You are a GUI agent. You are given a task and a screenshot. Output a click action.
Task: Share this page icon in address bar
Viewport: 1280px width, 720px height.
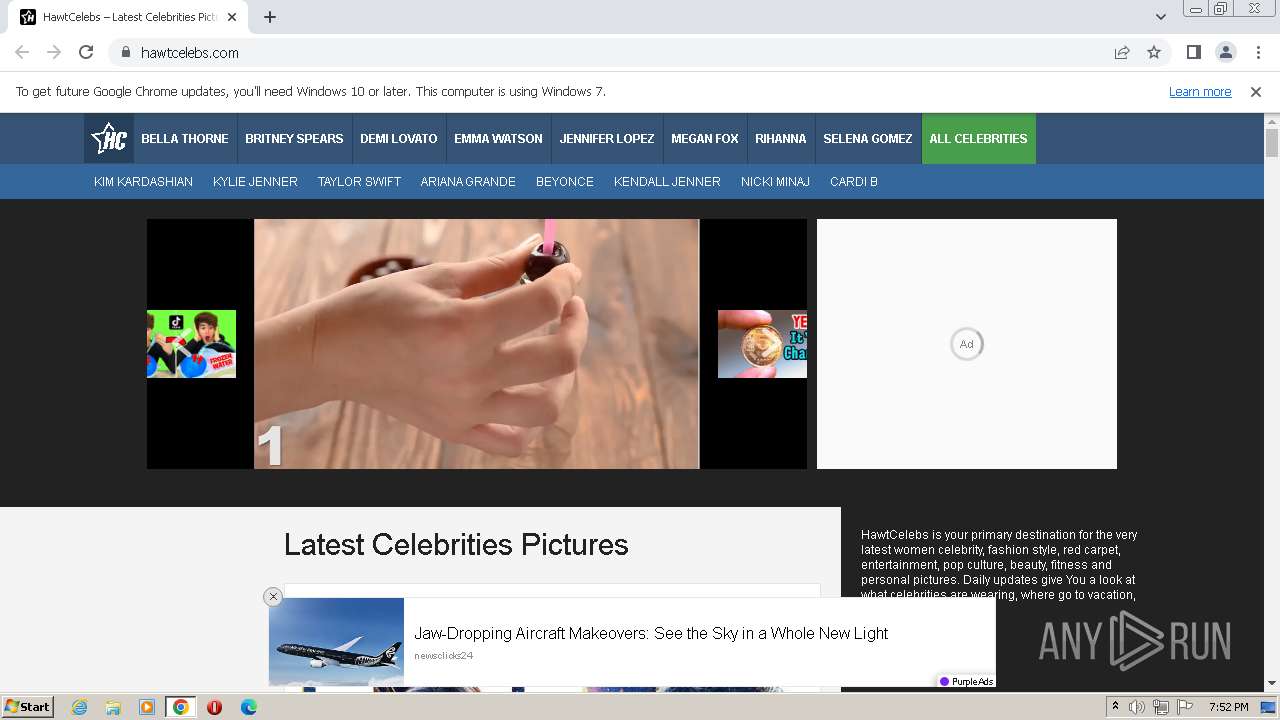[1122, 53]
